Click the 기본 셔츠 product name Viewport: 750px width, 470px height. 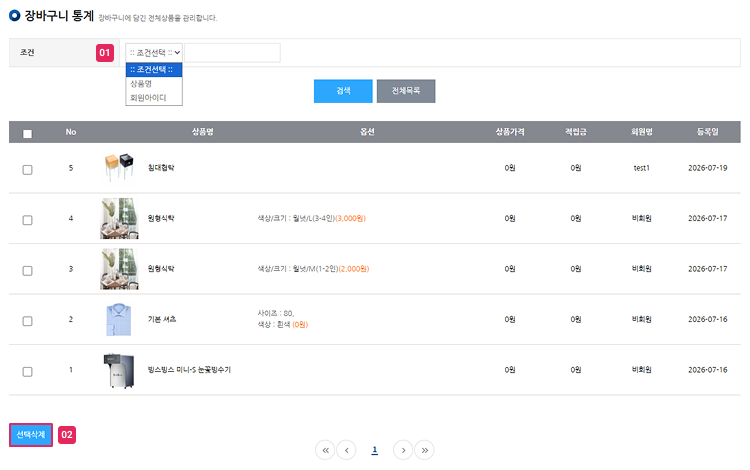[x=162, y=319]
